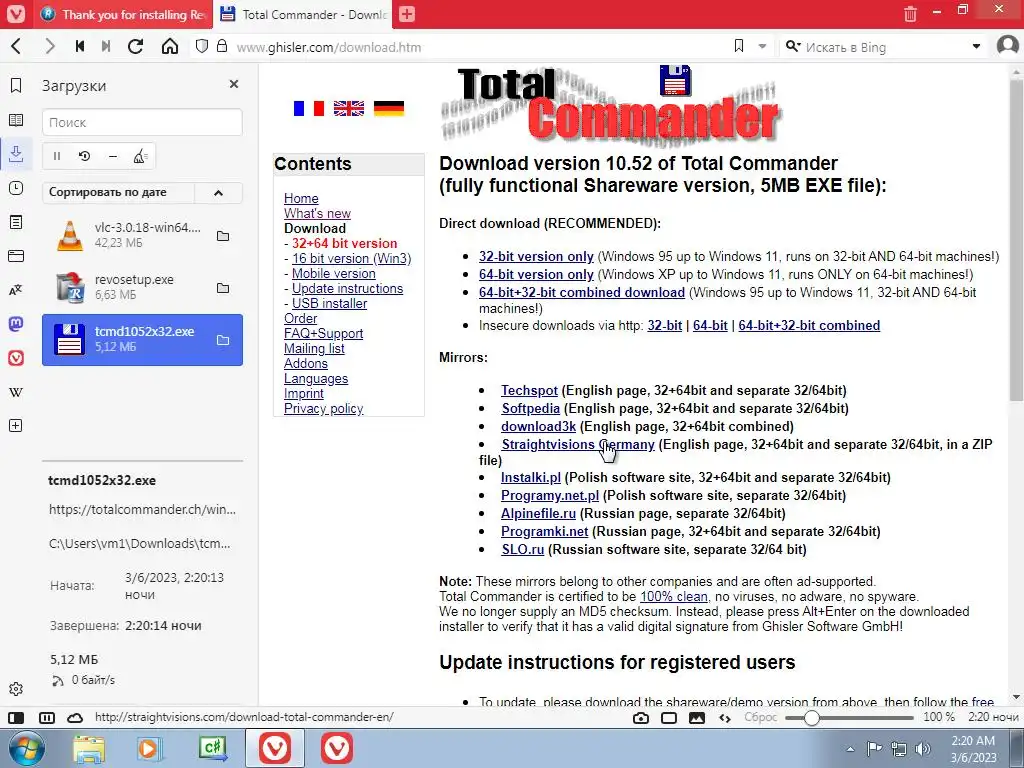Open the Vivaldi menu logo button
Screen dimensions: 1024x768
click(x=16, y=14)
